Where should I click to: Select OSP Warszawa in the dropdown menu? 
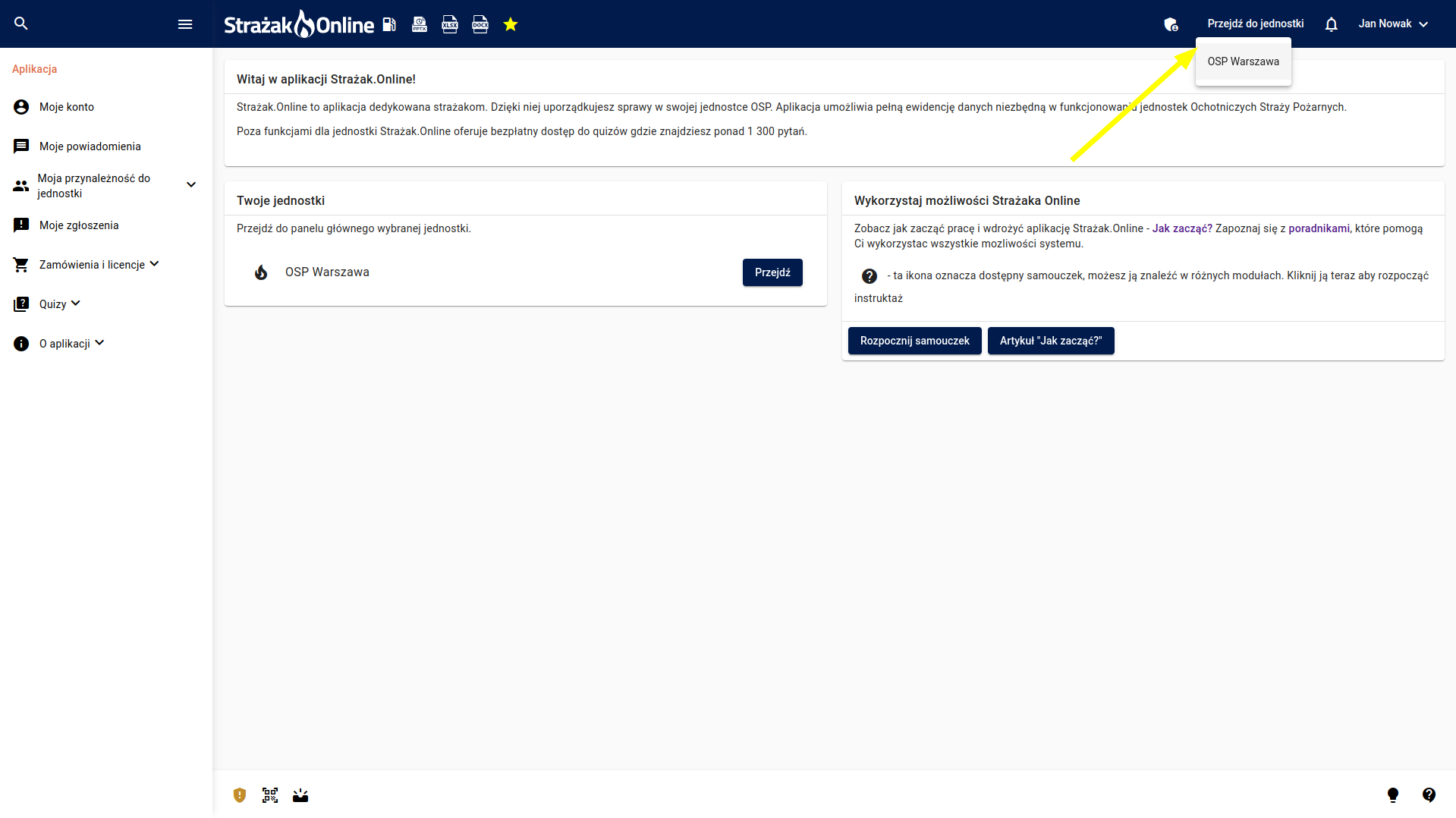(1244, 61)
